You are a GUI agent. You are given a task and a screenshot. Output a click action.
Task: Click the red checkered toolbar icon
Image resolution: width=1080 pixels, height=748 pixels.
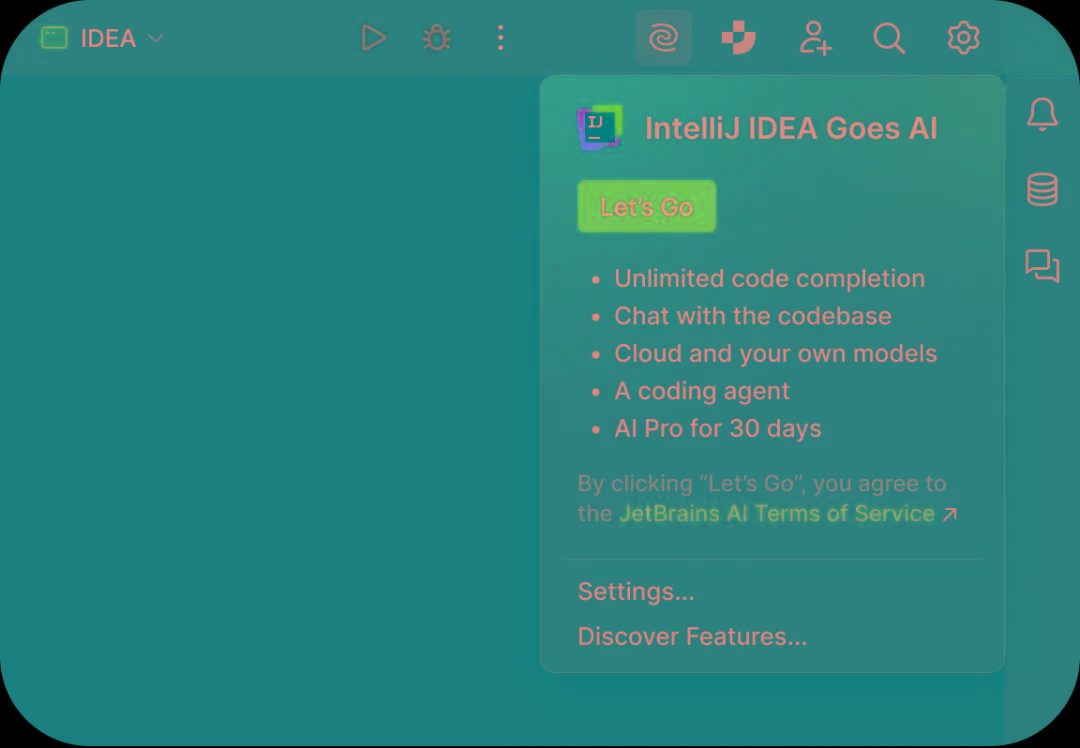point(739,39)
